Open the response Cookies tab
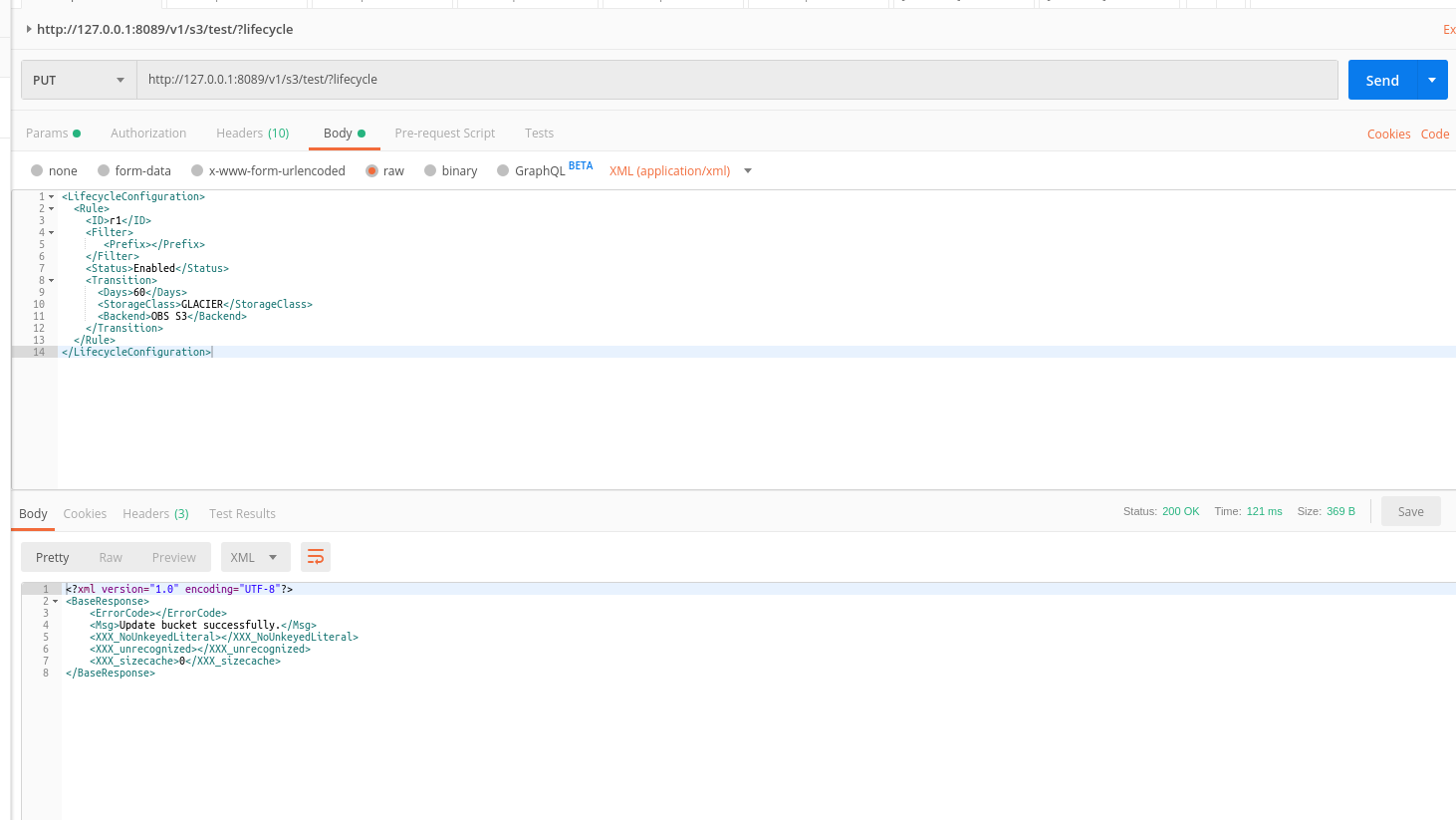The height and width of the screenshot is (820, 1456). pyautogui.click(x=85, y=513)
